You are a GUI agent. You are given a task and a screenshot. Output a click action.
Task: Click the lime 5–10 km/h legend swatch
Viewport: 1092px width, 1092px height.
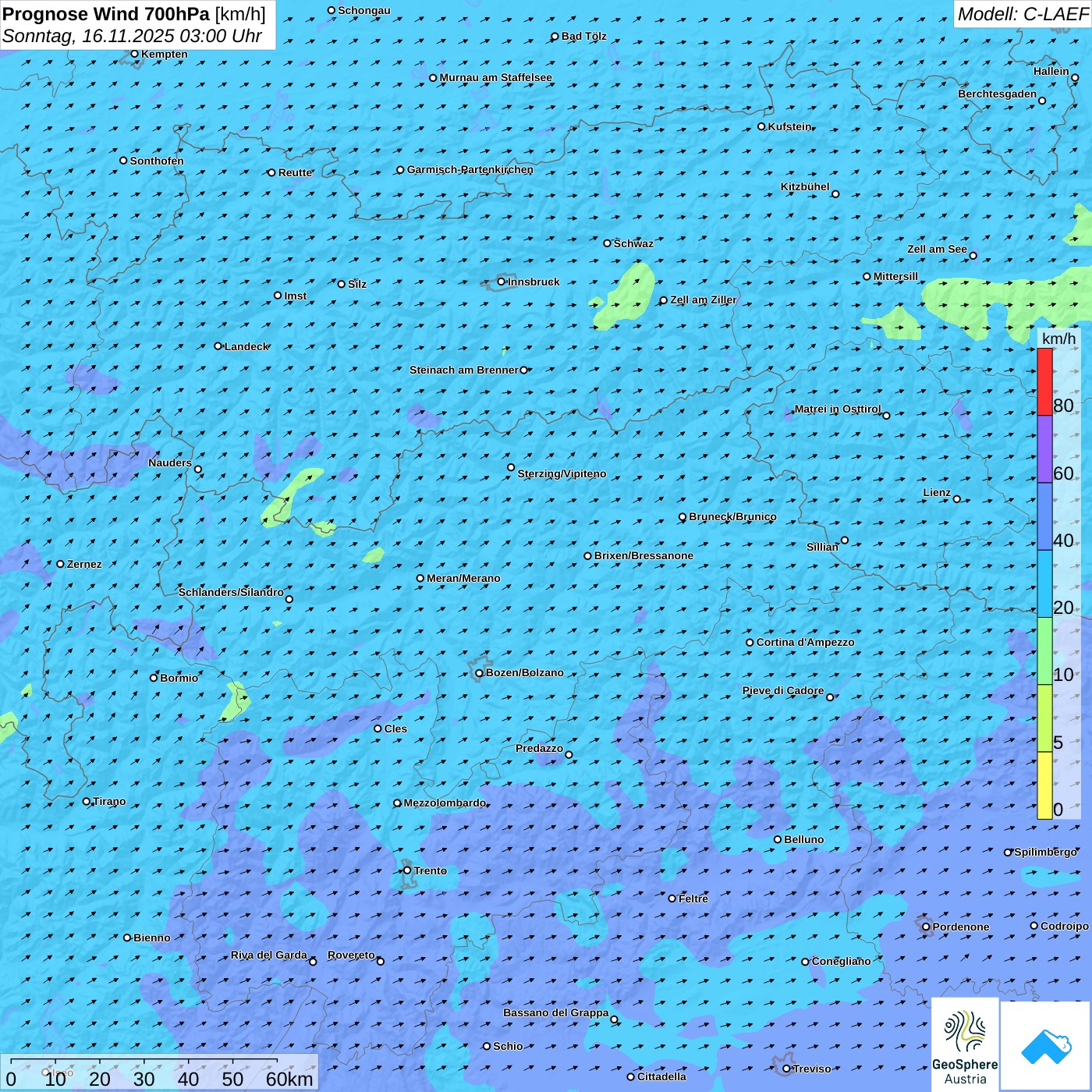tap(1044, 718)
